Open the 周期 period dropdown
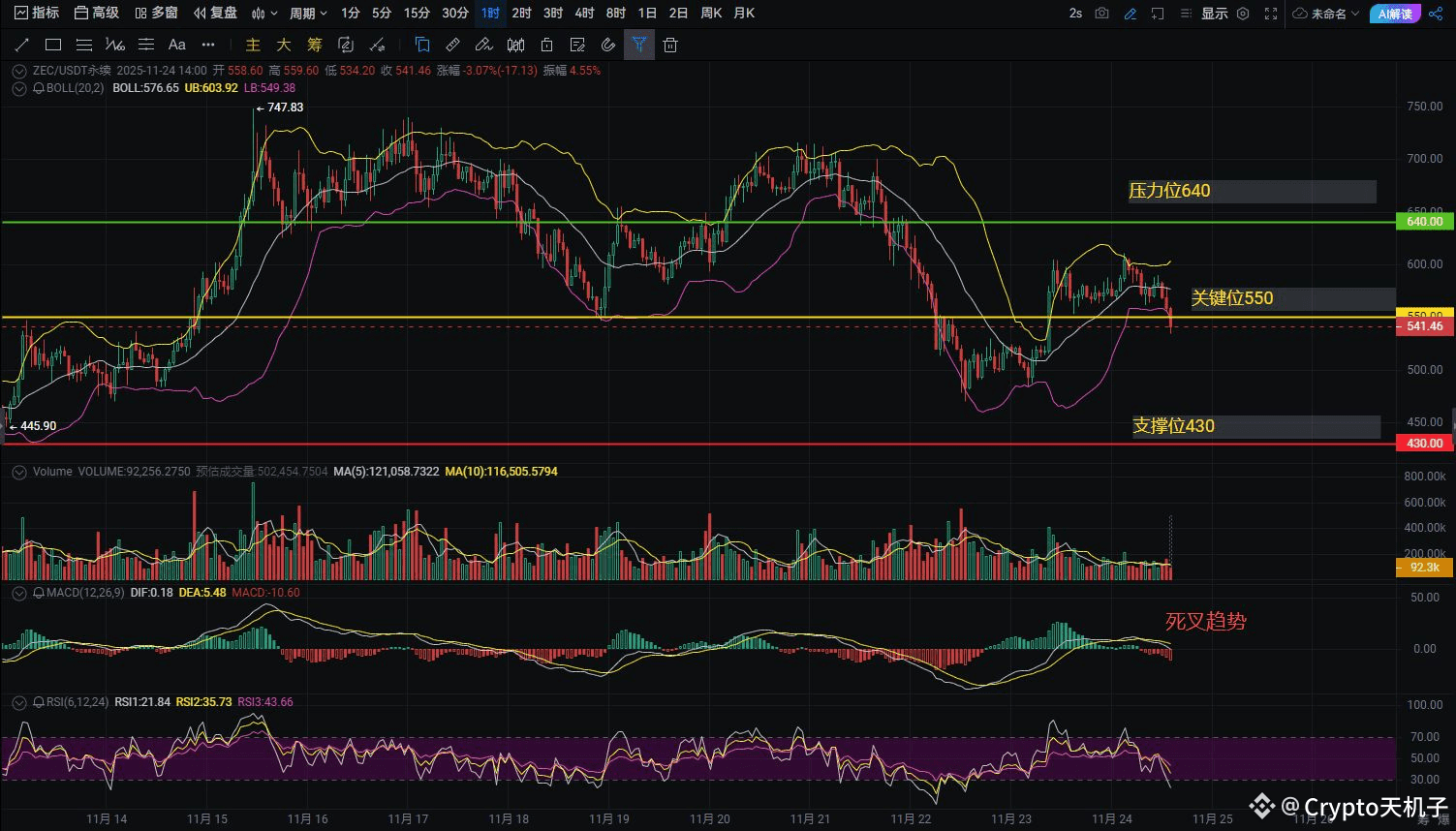1456x831 pixels. 308,14
